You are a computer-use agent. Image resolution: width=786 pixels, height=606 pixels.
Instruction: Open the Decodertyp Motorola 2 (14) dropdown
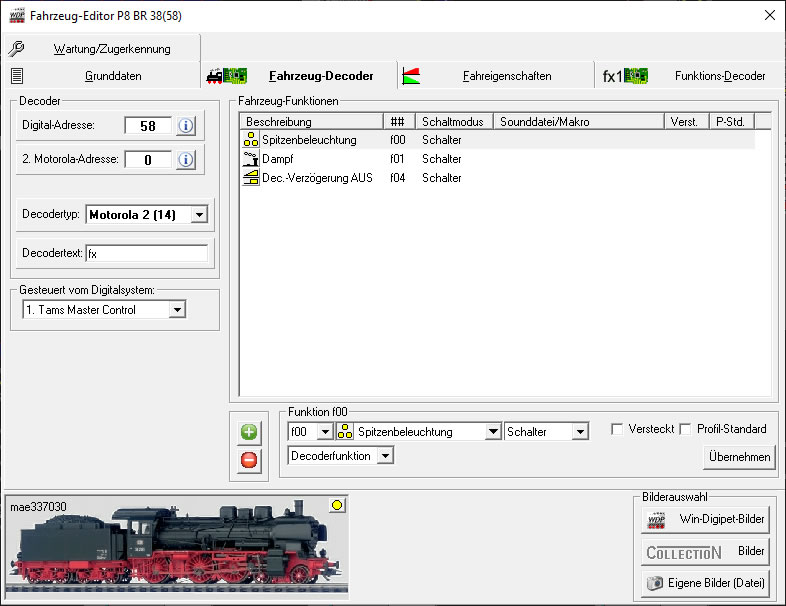(x=199, y=215)
